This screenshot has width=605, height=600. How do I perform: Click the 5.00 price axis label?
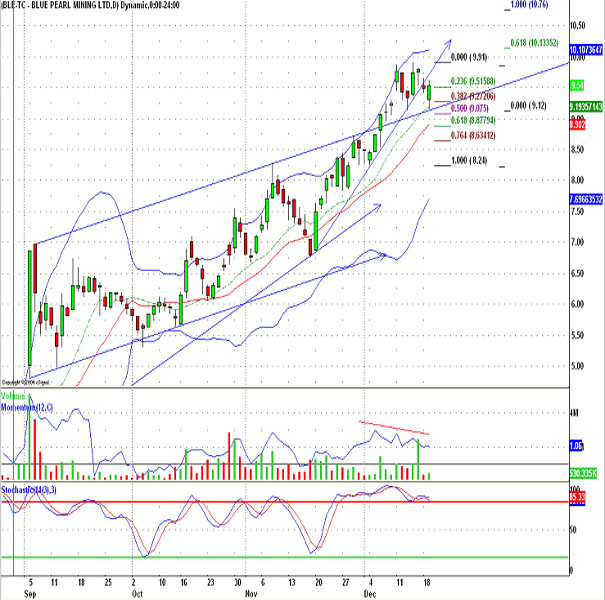coord(578,366)
